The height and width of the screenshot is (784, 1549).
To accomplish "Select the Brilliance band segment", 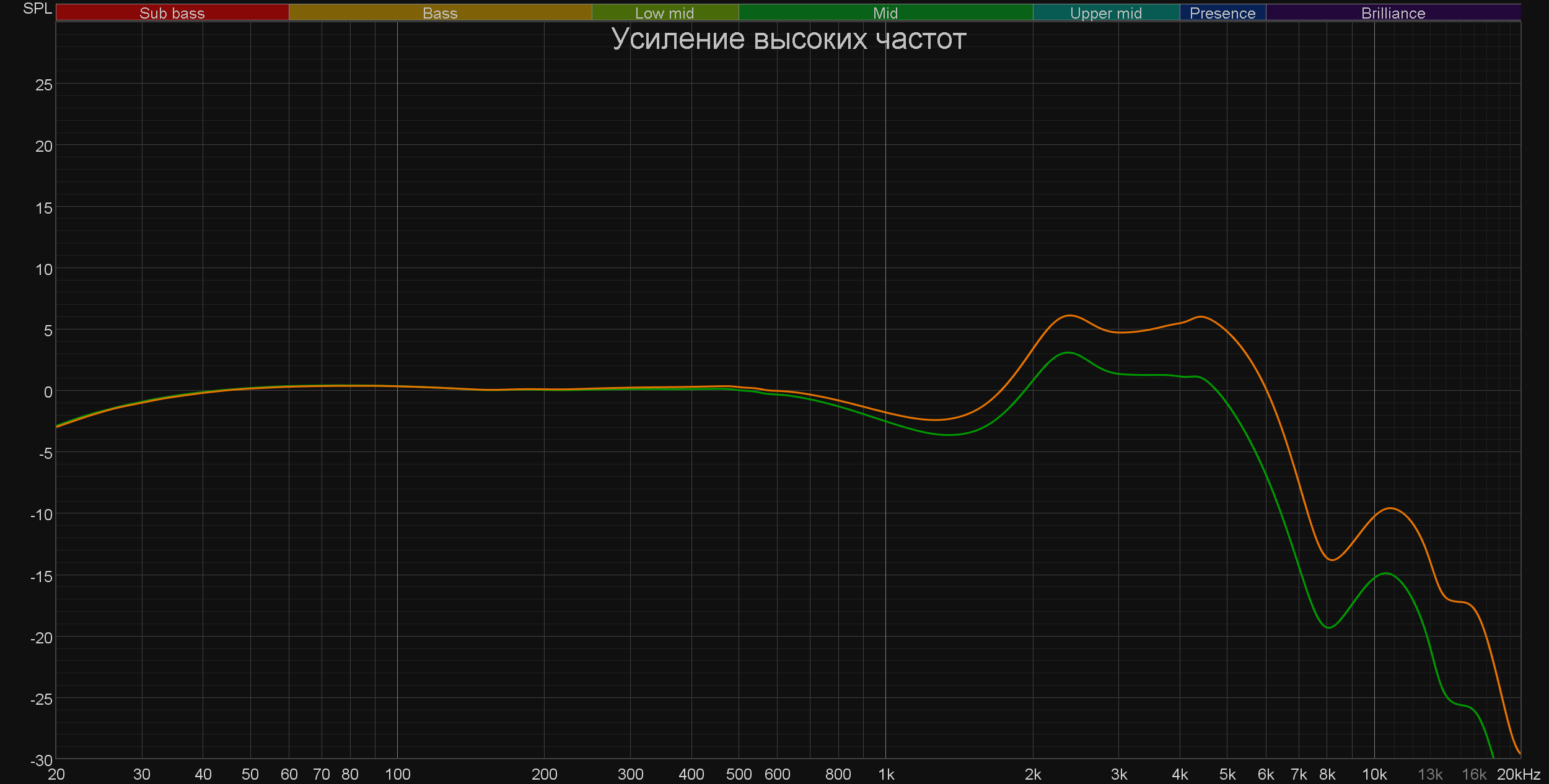I will [x=1392, y=13].
